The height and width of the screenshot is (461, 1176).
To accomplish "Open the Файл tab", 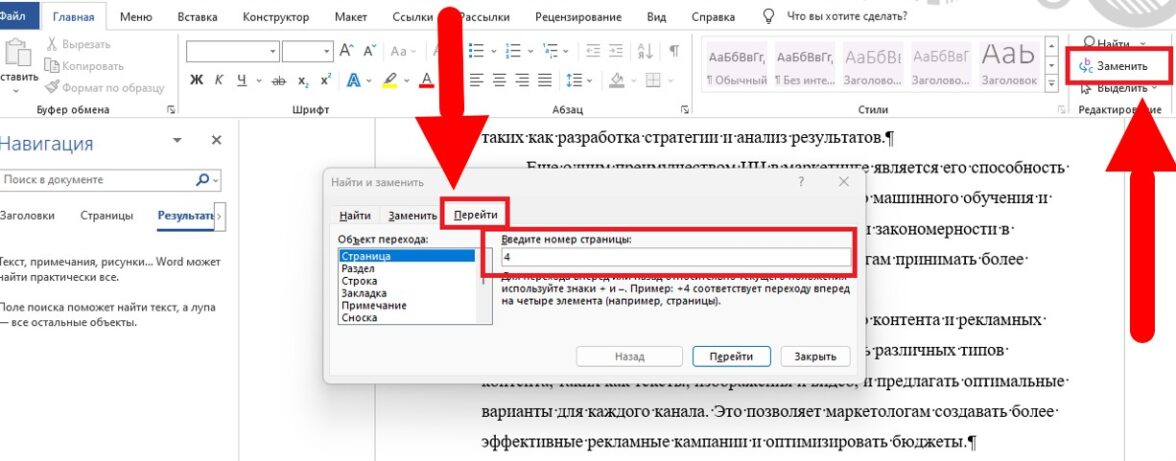I will click(16, 16).
